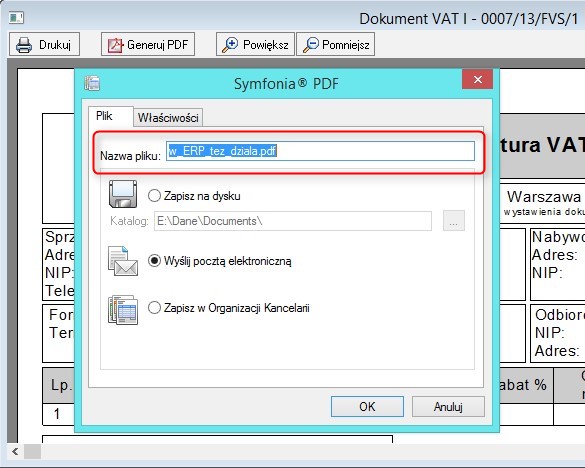585x468 pixels.
Task: Switch to the Właściwości tab
Action: 168,118
